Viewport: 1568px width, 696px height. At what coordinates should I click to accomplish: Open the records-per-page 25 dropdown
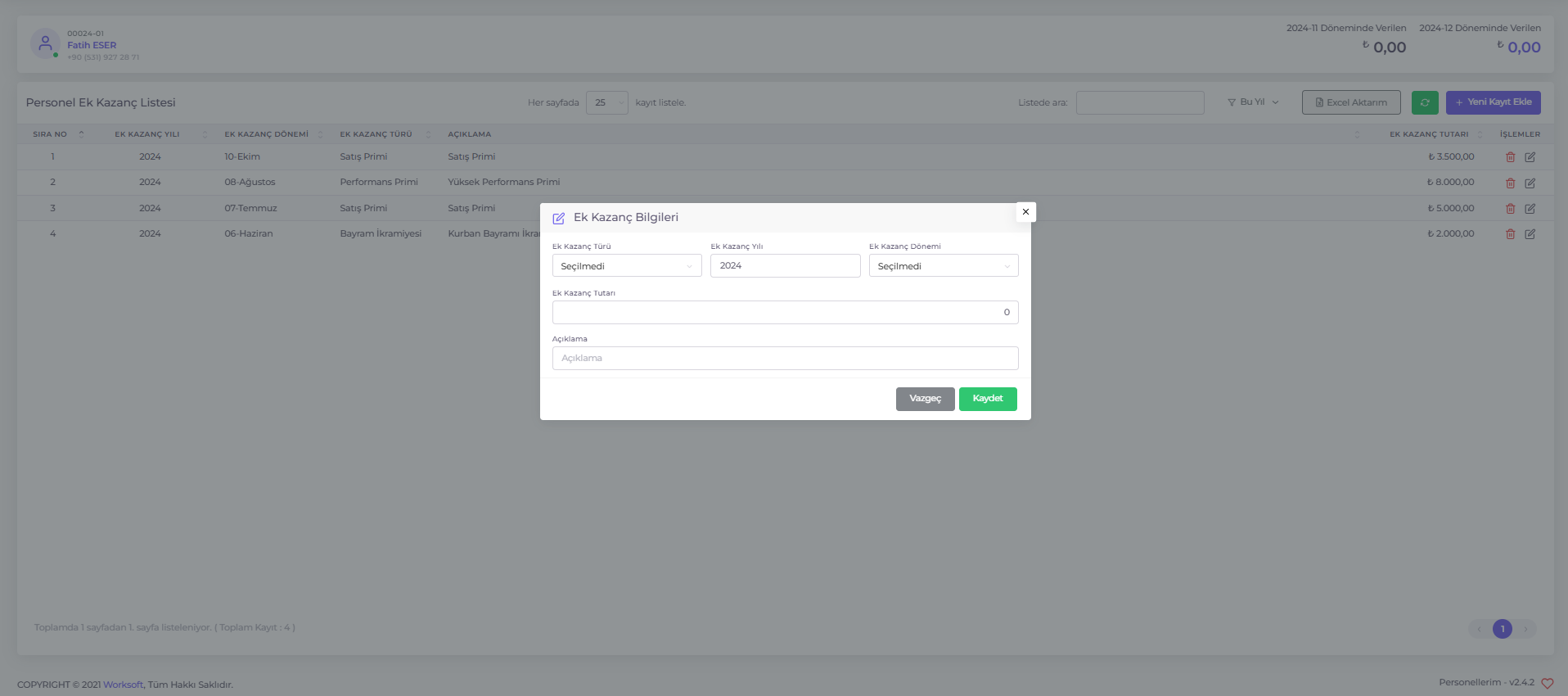click(x=607, y=102)
